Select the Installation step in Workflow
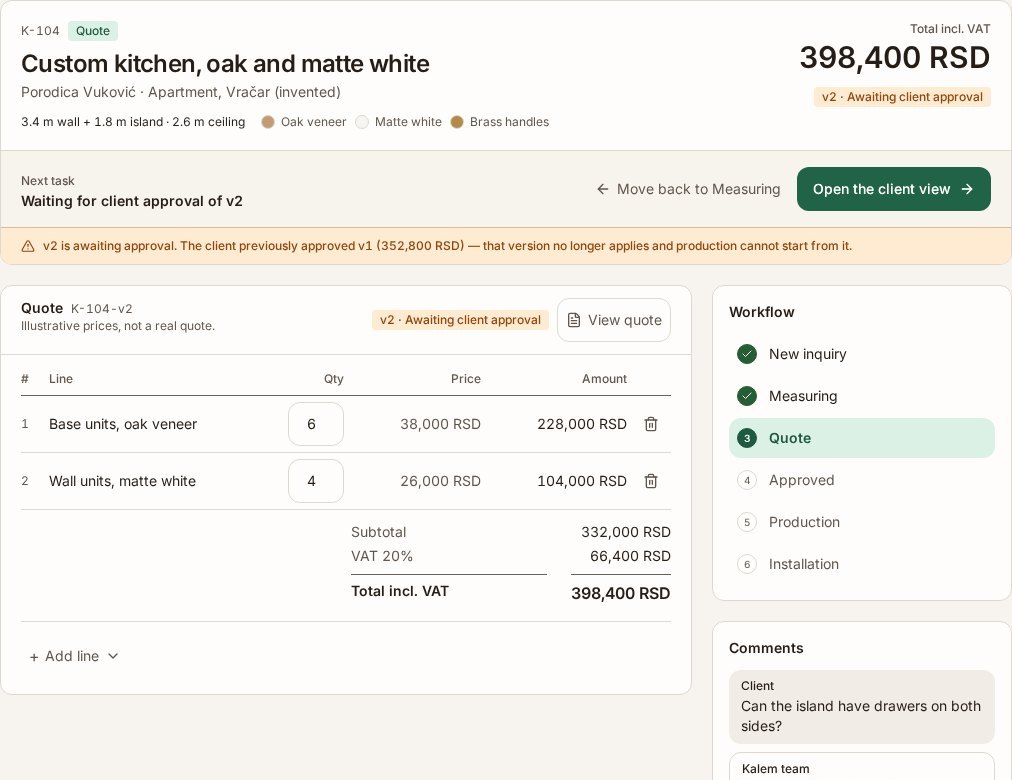 click(862, 564)
